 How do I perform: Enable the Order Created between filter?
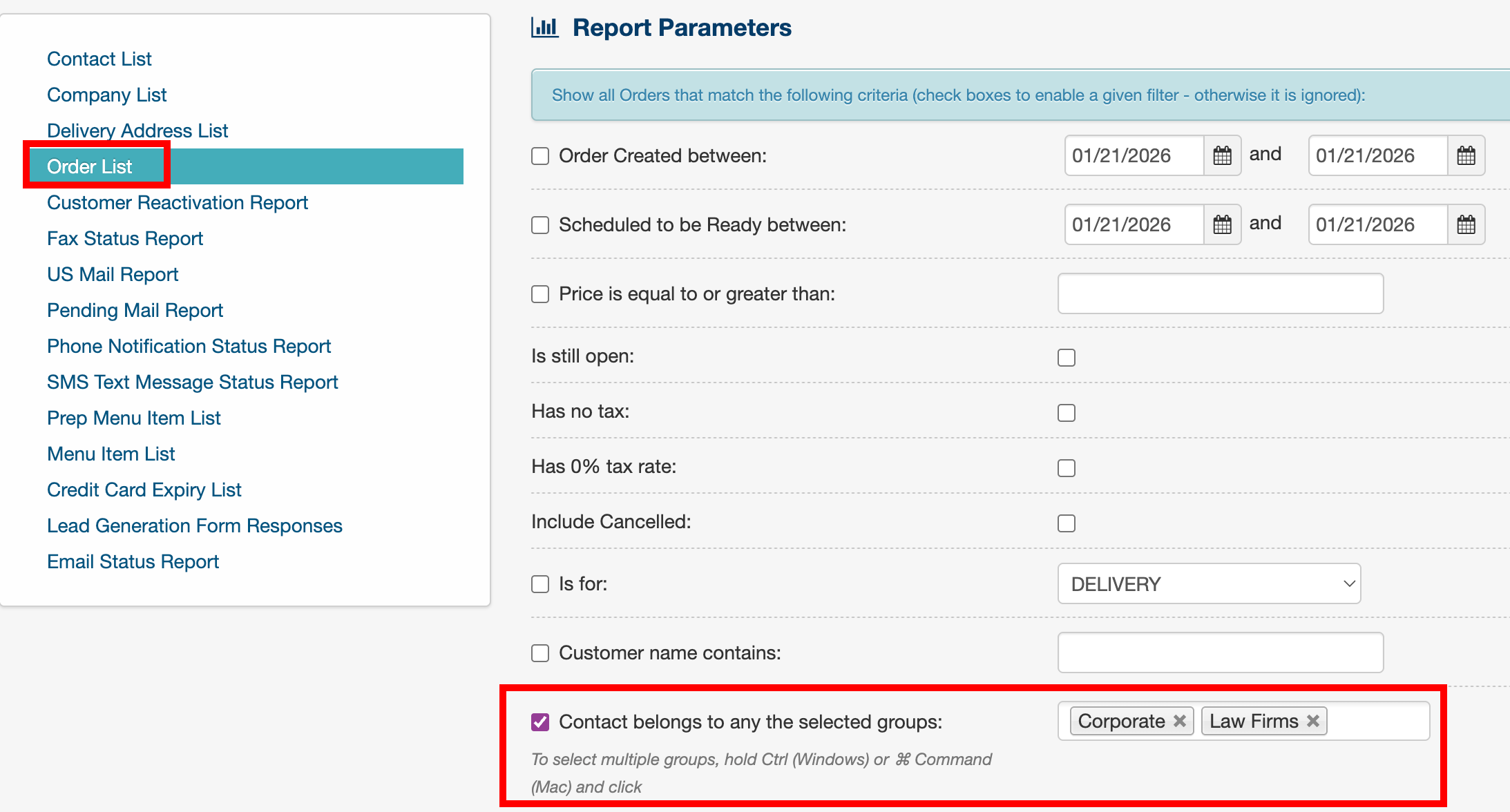click(x=540, y=156)
